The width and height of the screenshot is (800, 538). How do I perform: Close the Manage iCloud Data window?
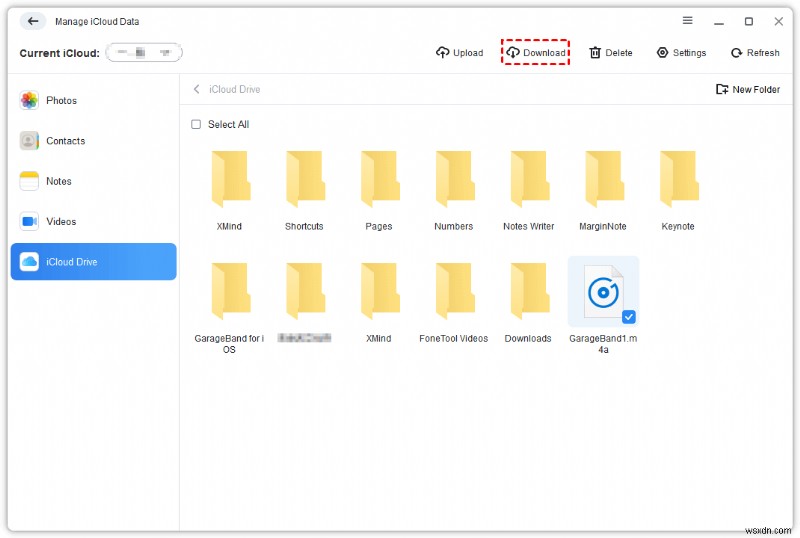(x=778, y=21)
